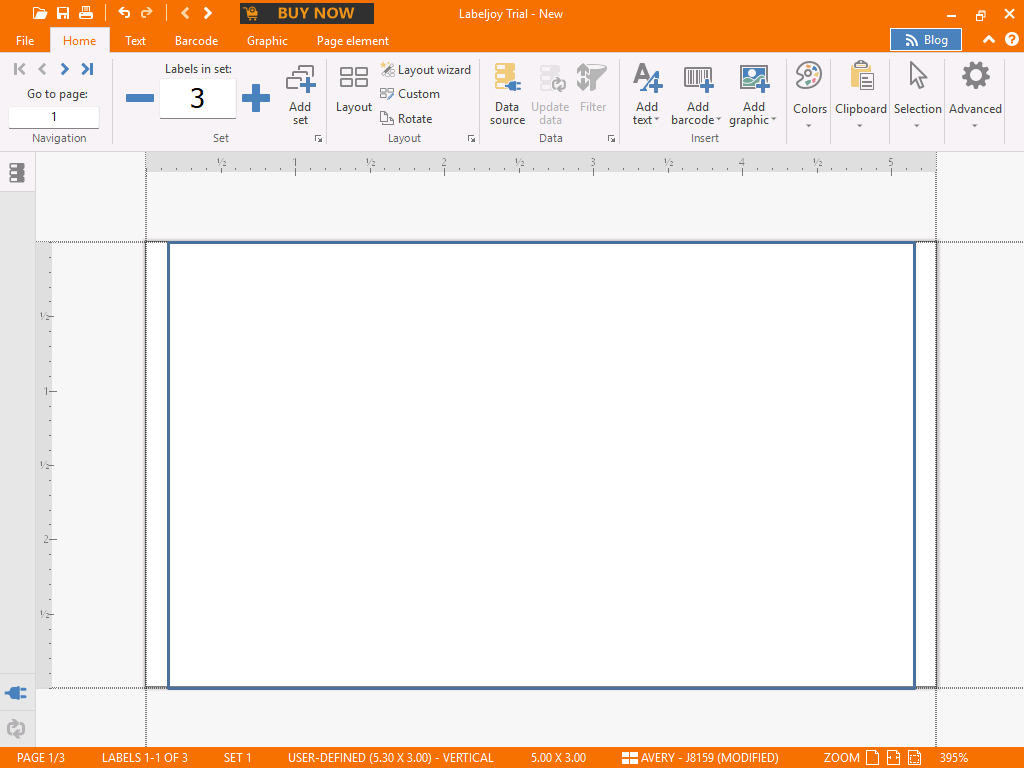Click the Go to page input field

coord(54,117)
